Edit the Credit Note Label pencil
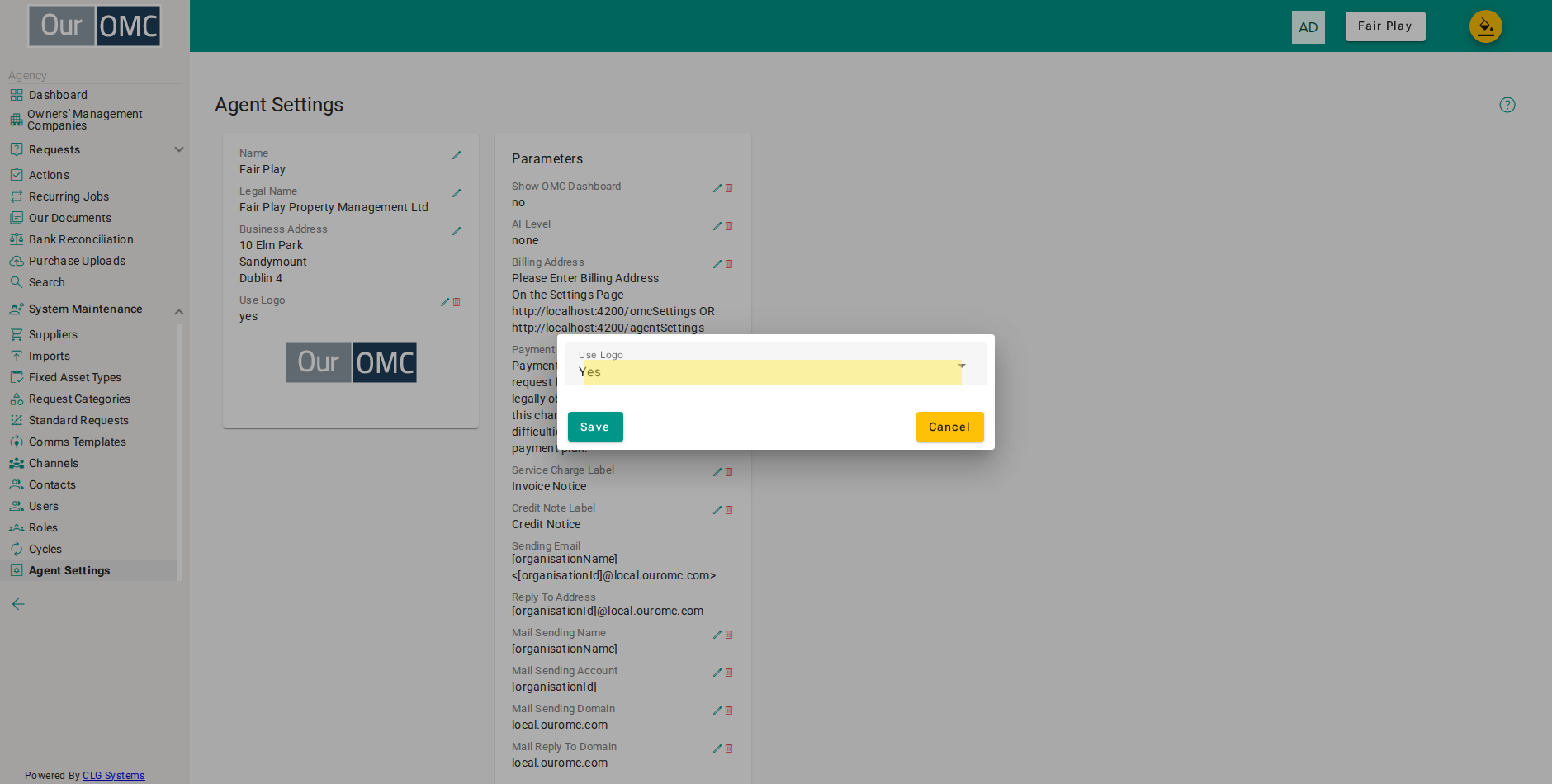The width and height of the screenshot is (1552, 784). 717,510
